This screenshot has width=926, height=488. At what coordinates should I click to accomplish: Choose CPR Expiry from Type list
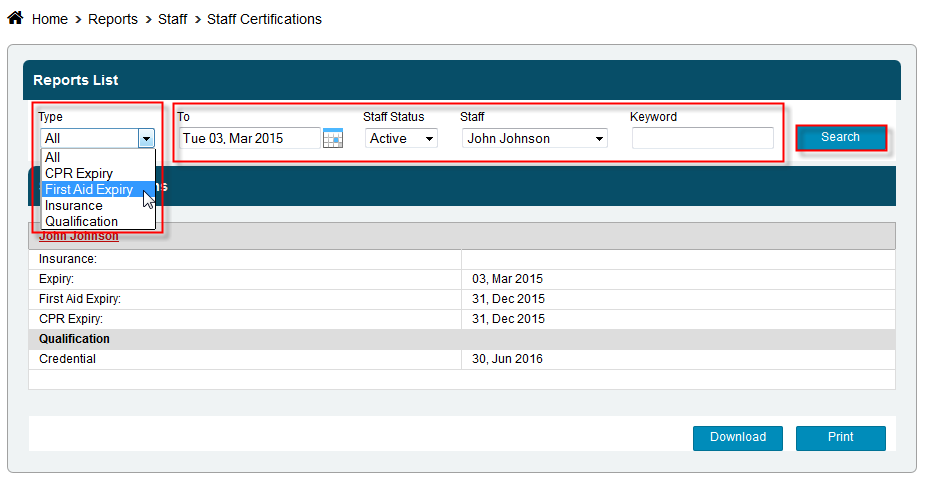tap(79, 173)
